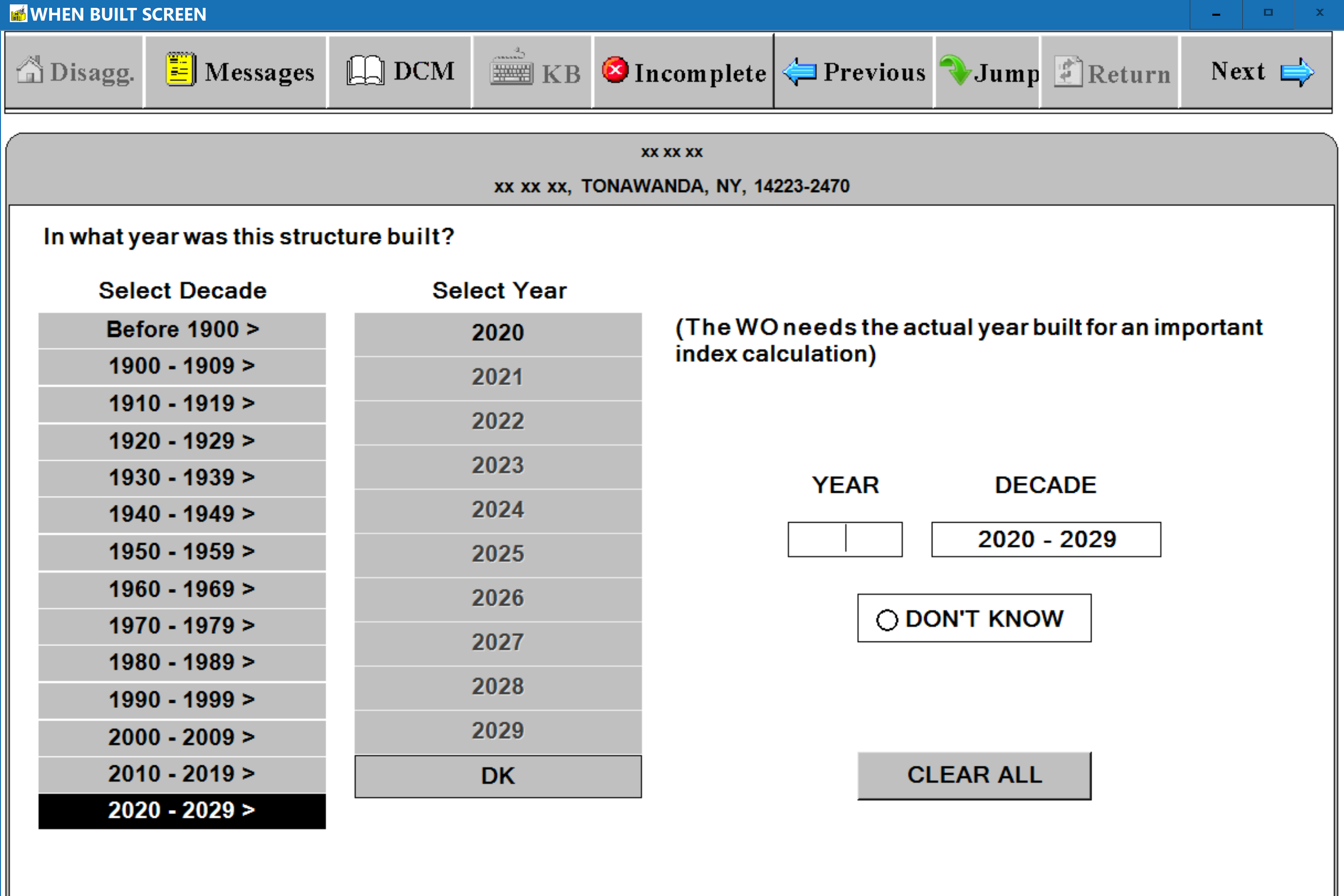1344x896 pixels.
Task: Click the DECADE field showing 2020 - 2029
Action: tap(1046, 539)
